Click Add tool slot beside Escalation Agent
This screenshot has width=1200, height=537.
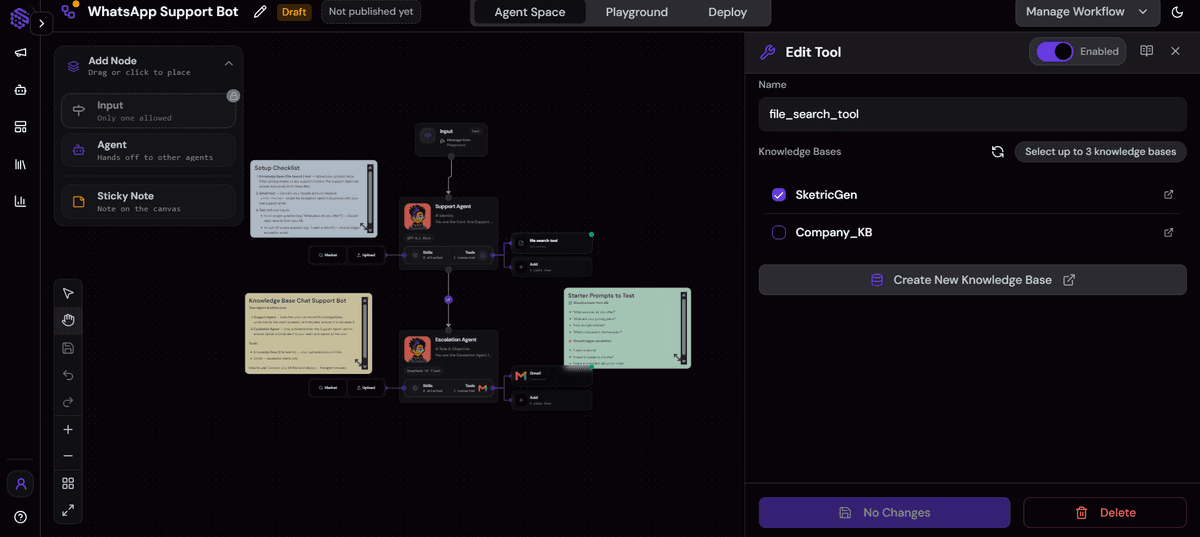pyautogui.click(x=551, y=400)
